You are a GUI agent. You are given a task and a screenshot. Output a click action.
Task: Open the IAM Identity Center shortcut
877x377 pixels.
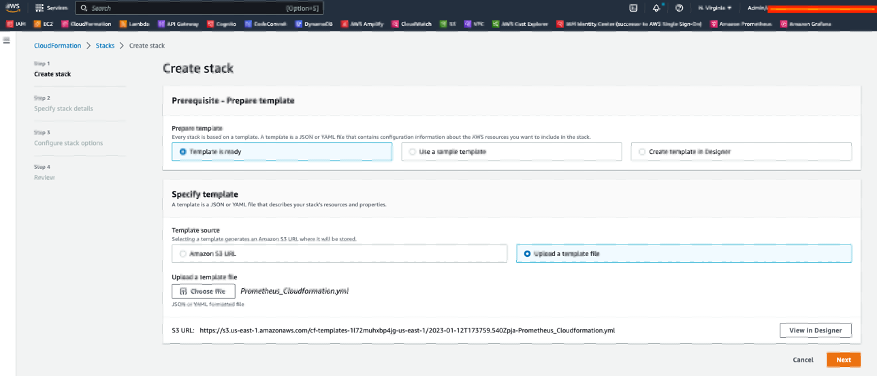(630, 24)
